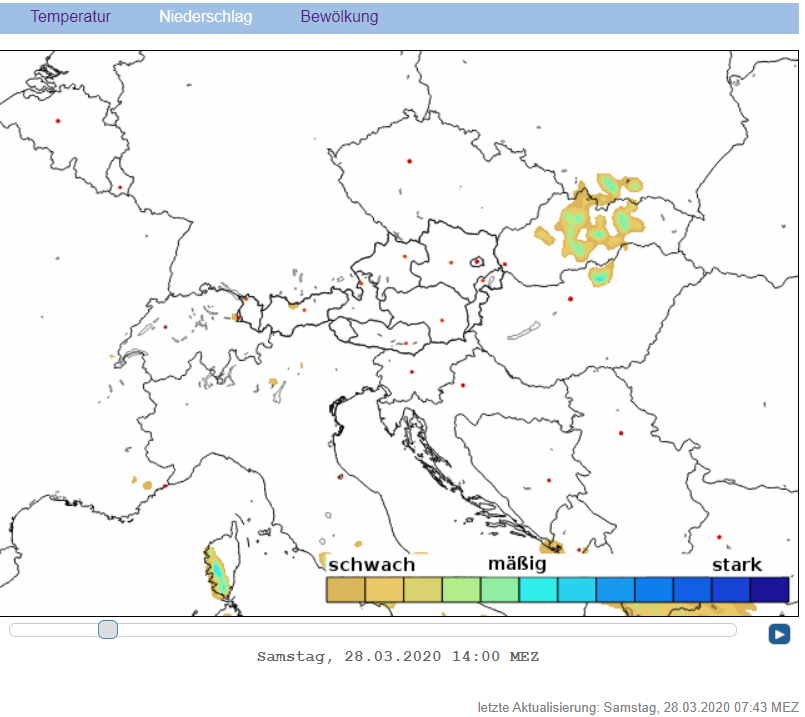Click the date text 'Samstag, 28.03.2020 14:00 MEZ'
805x717 pixels.
tap(398, 656)
